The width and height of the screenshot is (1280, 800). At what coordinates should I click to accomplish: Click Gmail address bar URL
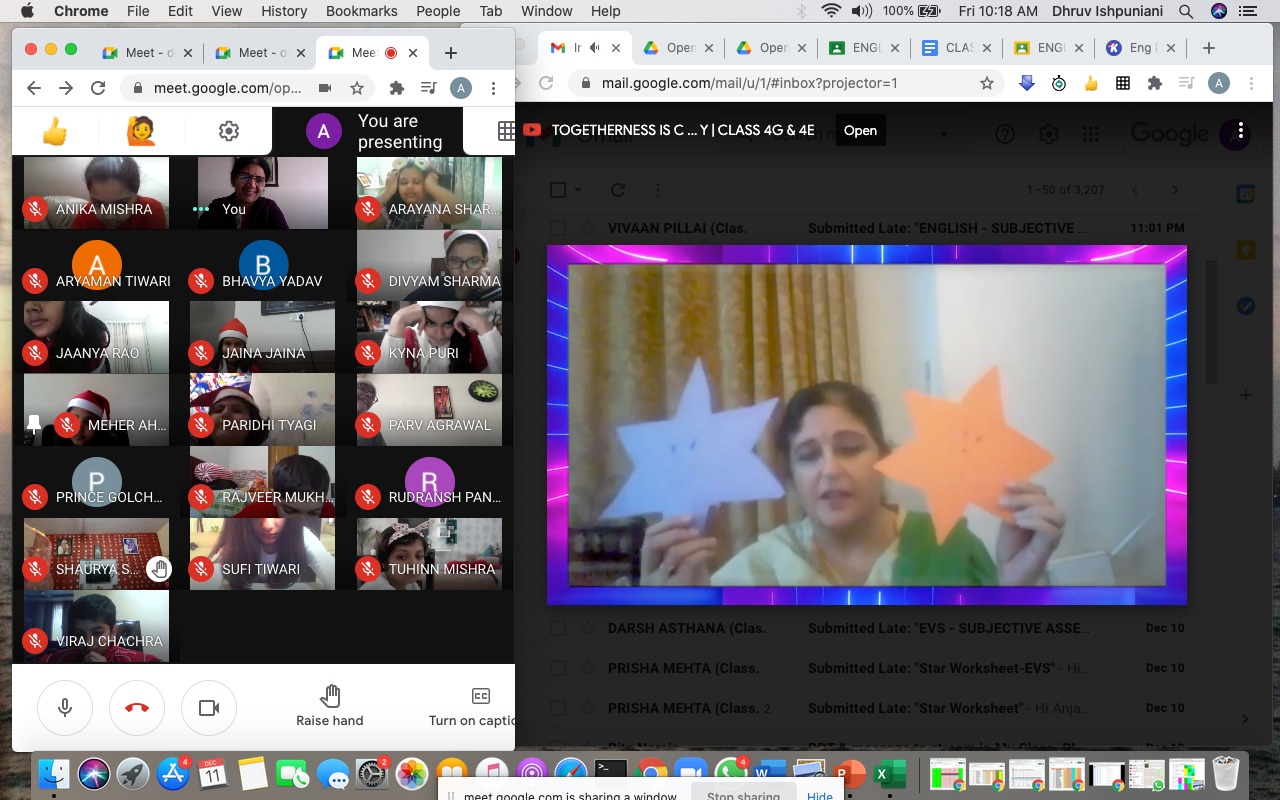click(x=749, y=83)
